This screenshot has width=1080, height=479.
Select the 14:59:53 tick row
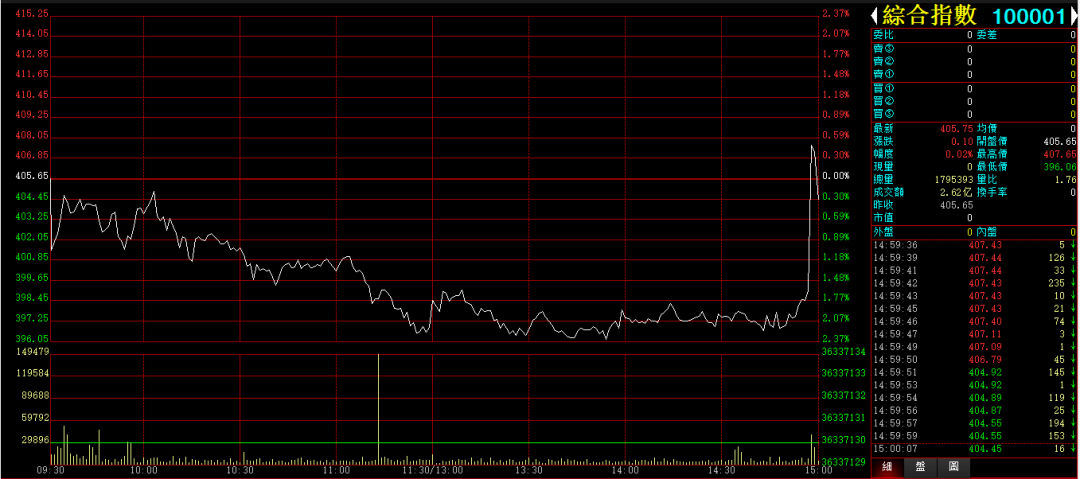pyautogui.click(x=974, y=385)
